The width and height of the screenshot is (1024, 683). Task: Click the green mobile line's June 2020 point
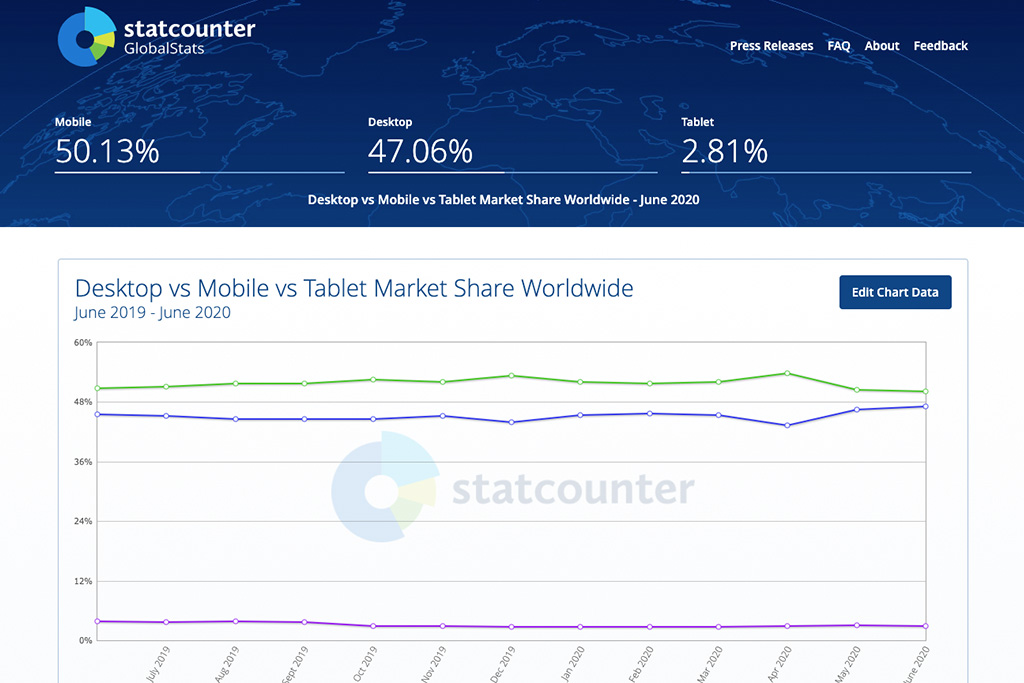click(926, 391)
